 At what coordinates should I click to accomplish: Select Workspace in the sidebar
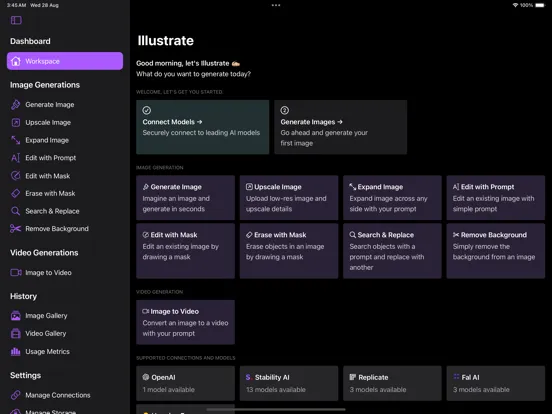[x=65, y=61]
